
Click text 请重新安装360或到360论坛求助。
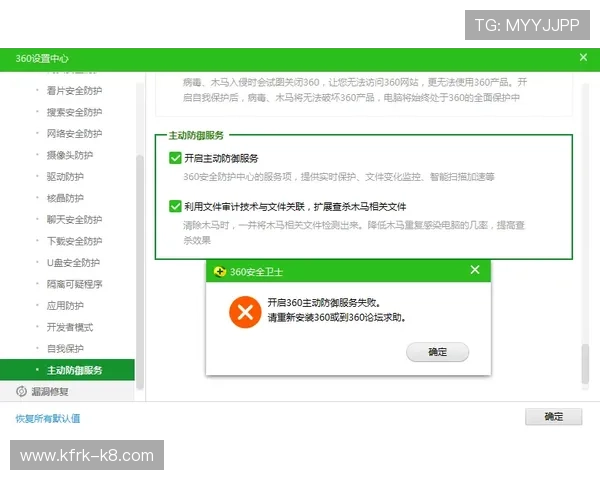(337, 317)
